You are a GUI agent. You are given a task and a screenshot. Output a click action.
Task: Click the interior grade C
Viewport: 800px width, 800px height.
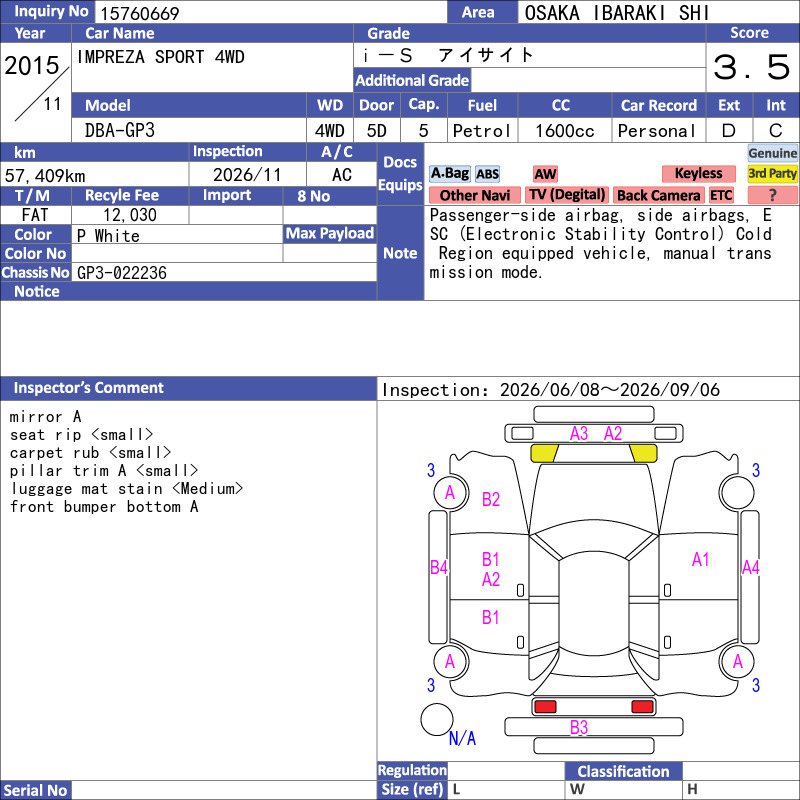click(x=776, y=131)
